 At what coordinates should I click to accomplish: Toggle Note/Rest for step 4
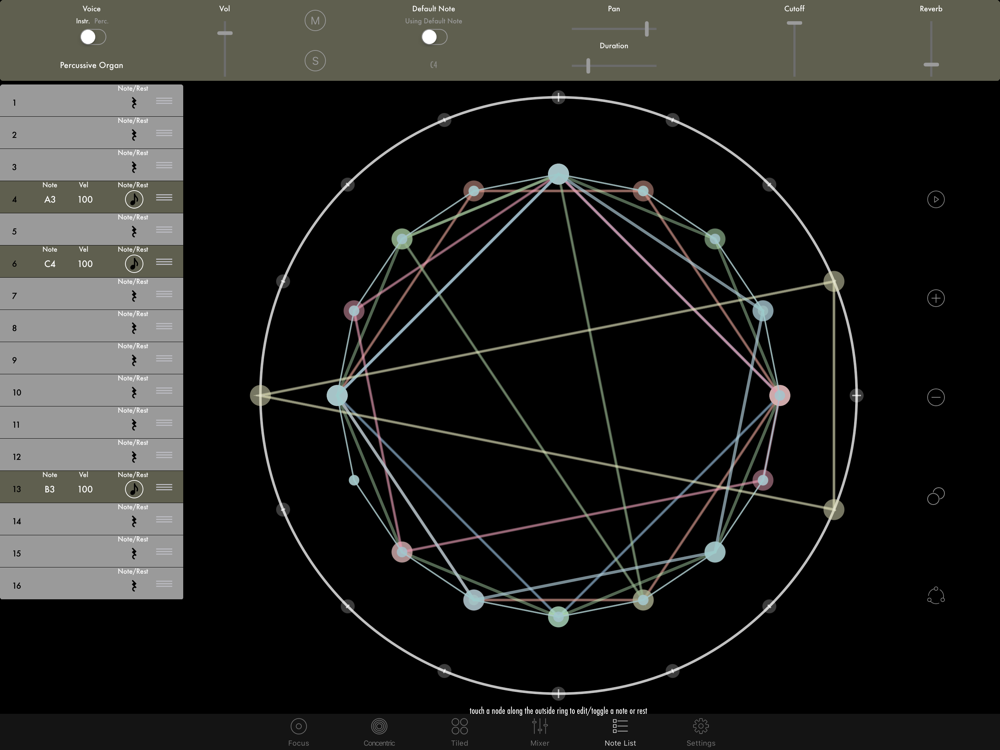133,200
